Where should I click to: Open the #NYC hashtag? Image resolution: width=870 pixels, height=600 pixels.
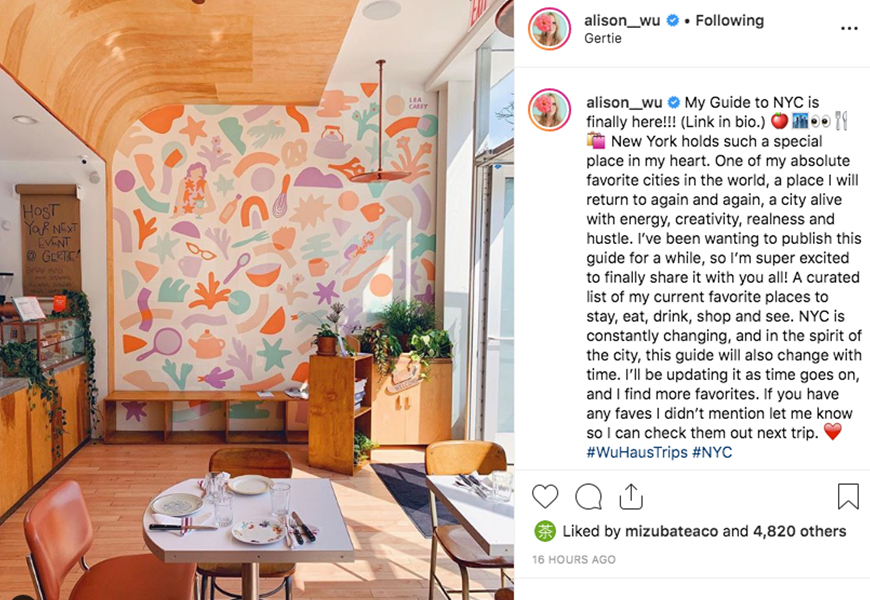[x=712, y=452]
